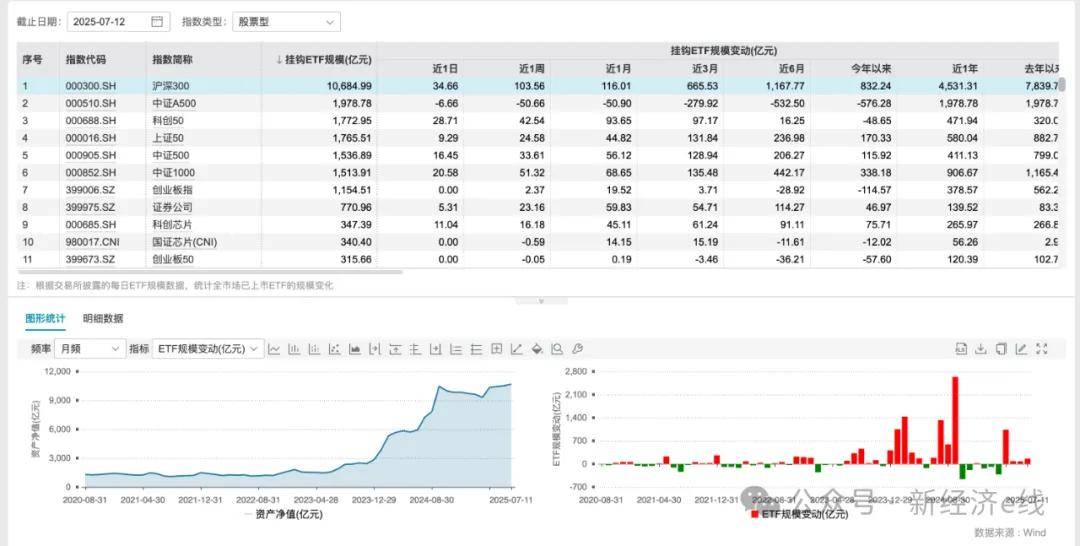Open the calendar picker for 截止日期

[157, 21]
